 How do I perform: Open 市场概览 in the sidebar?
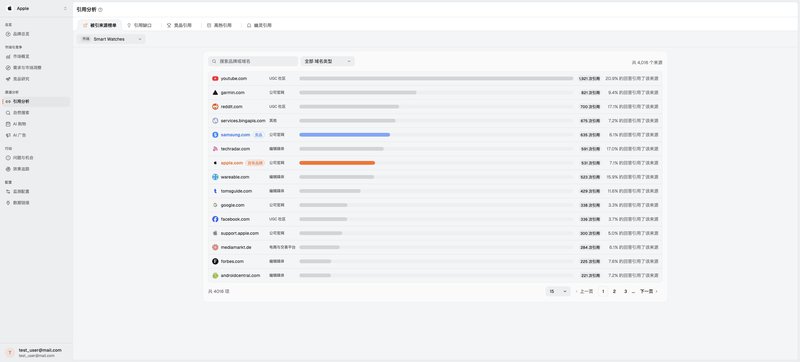tap(36, 57)
